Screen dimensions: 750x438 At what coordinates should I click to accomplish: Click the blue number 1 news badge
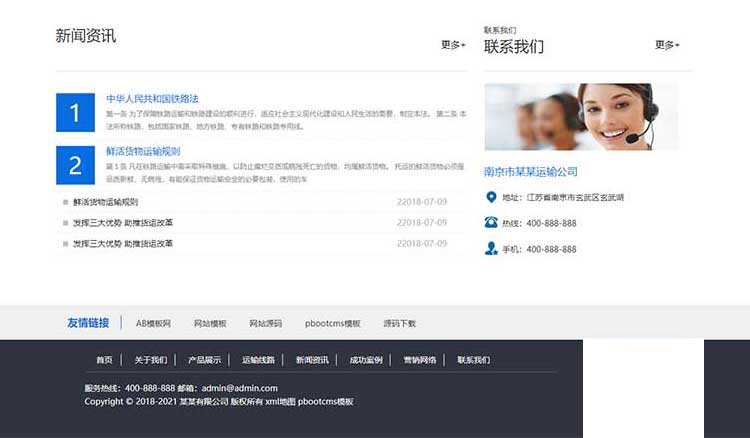pos(75,112)
